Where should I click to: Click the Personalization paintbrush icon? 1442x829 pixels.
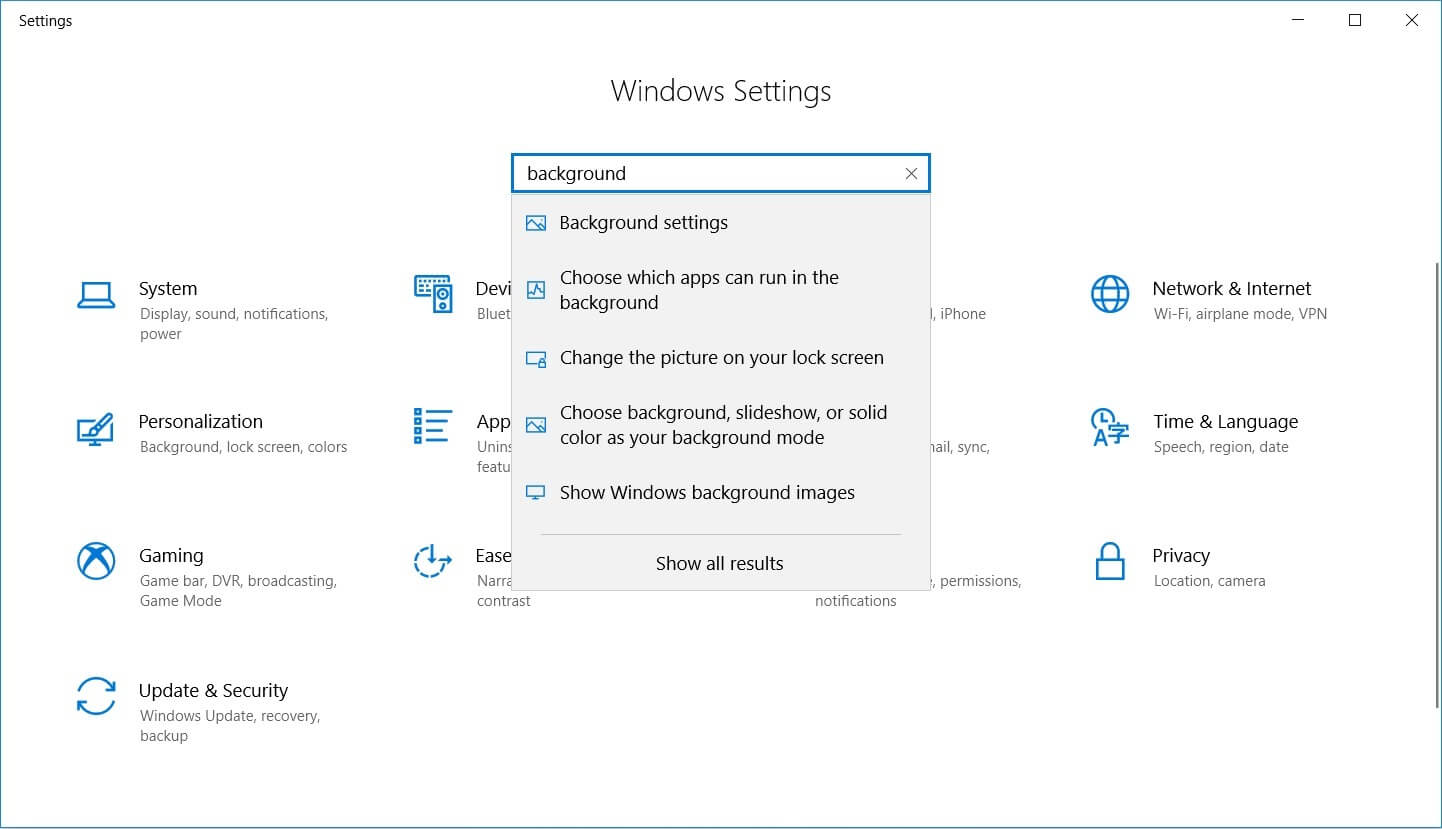(x=96, y=428)
